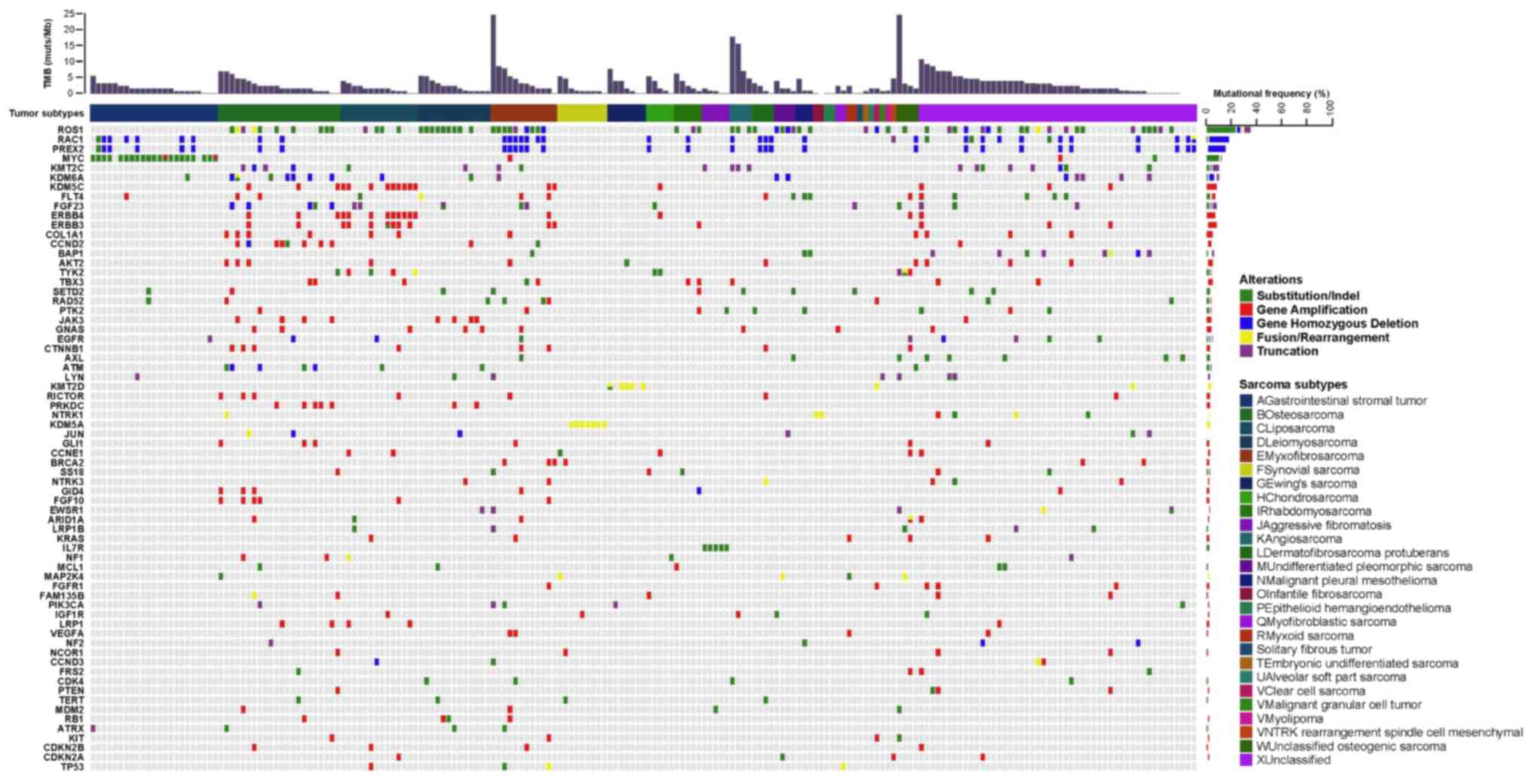
Task: Select the Osteosarcoma subtype color swatch
Action: coord(1246,415)
